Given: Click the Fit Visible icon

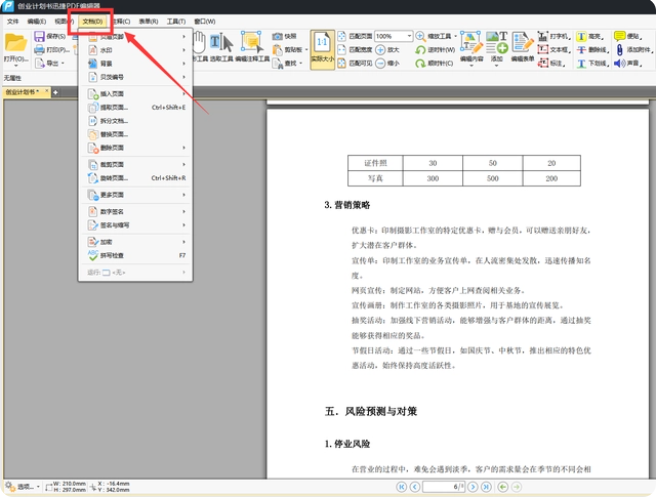Looking at the screenshot, I should tap(342, 63).
